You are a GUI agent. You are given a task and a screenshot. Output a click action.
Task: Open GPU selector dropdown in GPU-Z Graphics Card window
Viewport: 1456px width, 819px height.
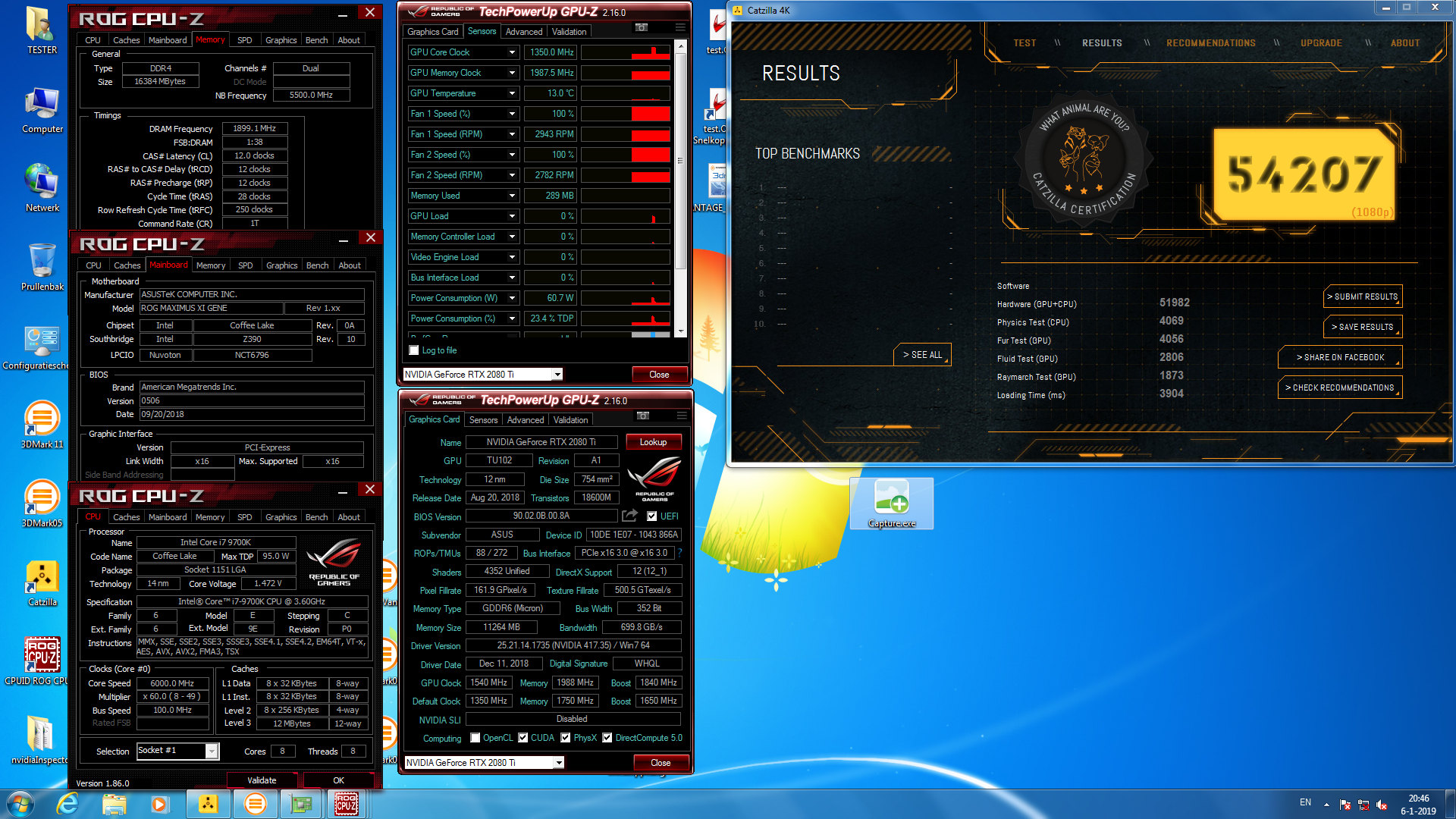point(559,763)
